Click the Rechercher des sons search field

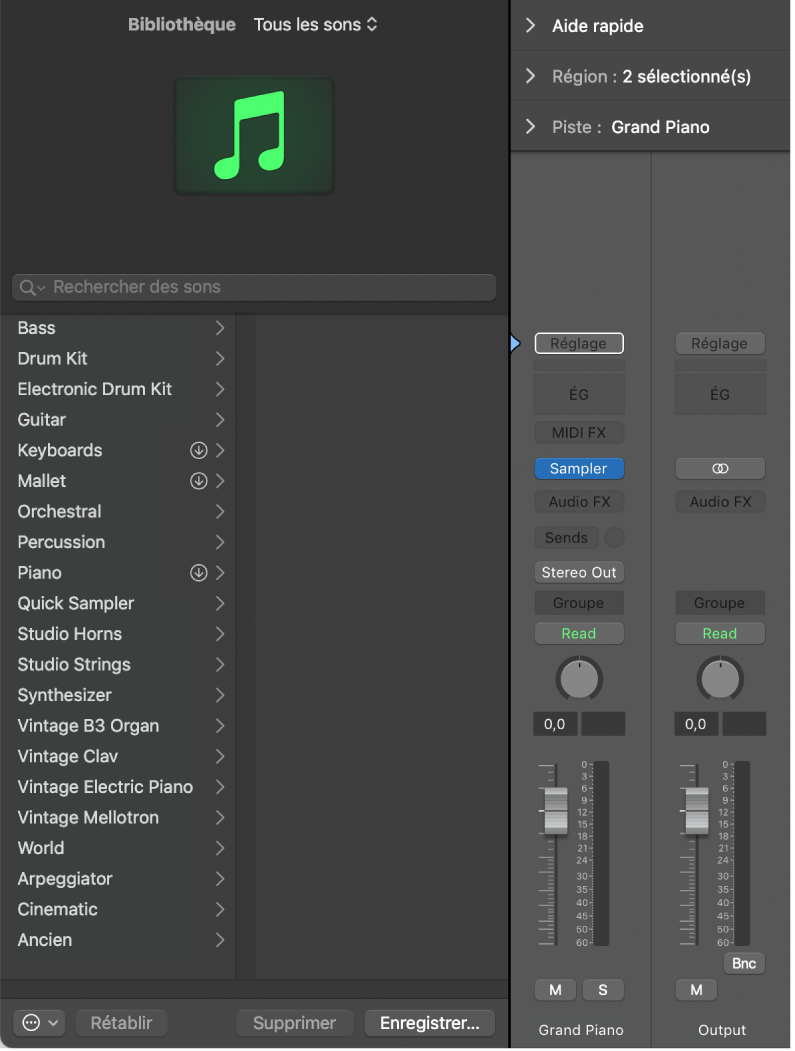click(x=270, y=287)
